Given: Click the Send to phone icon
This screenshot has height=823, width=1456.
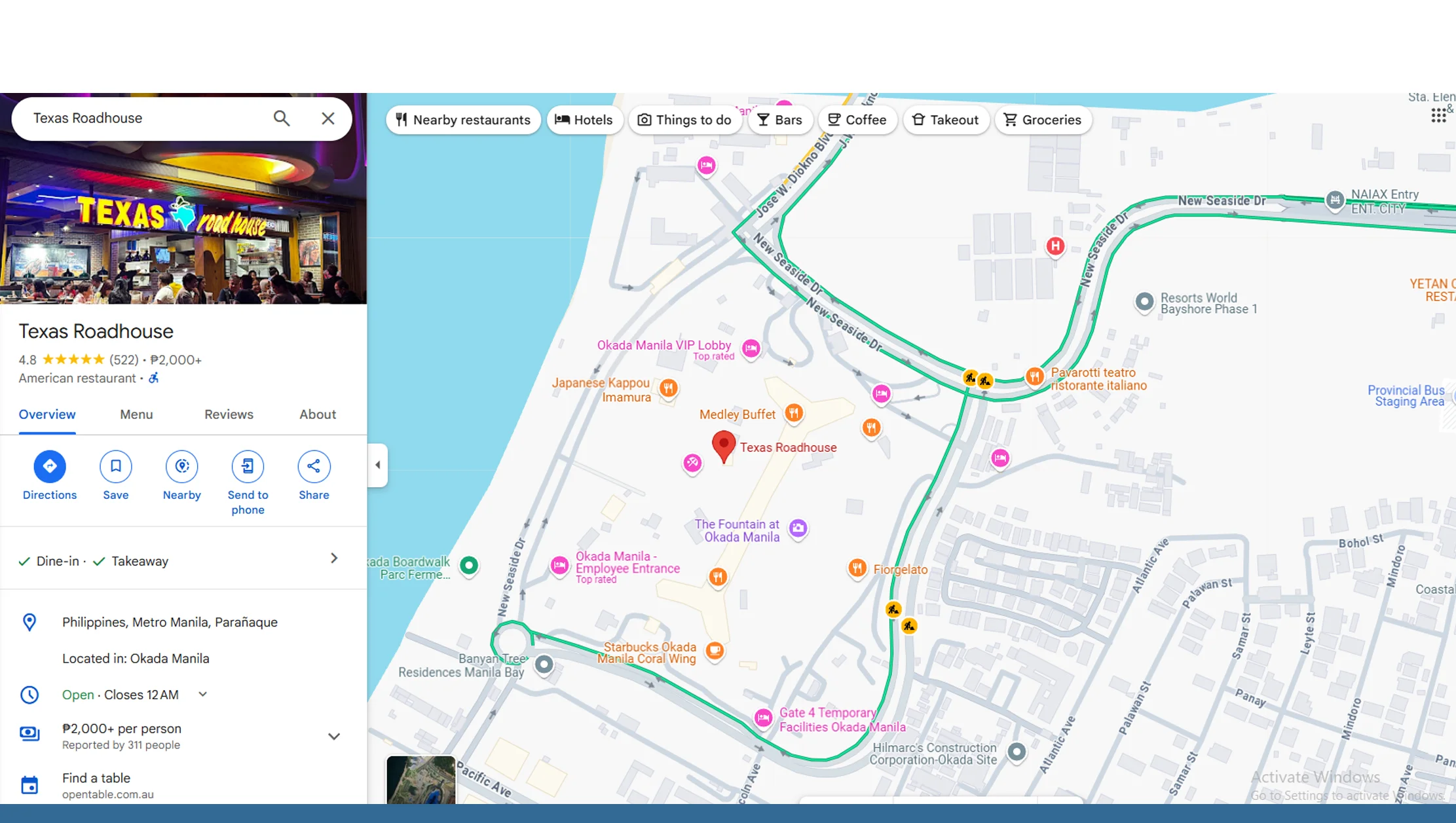Looking at the screenshot, I should coord(248,466).
